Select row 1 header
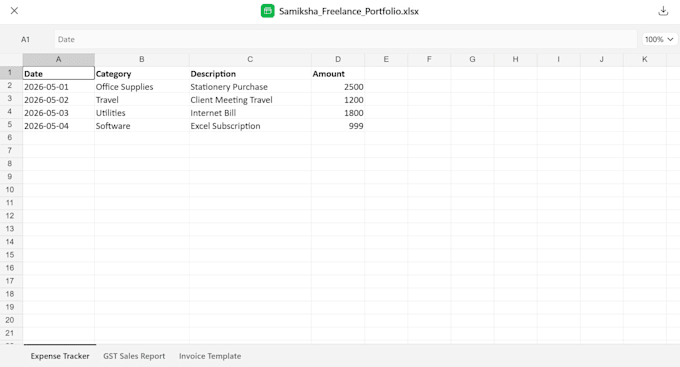Screen dimensions: 680x367 point(11,73)
